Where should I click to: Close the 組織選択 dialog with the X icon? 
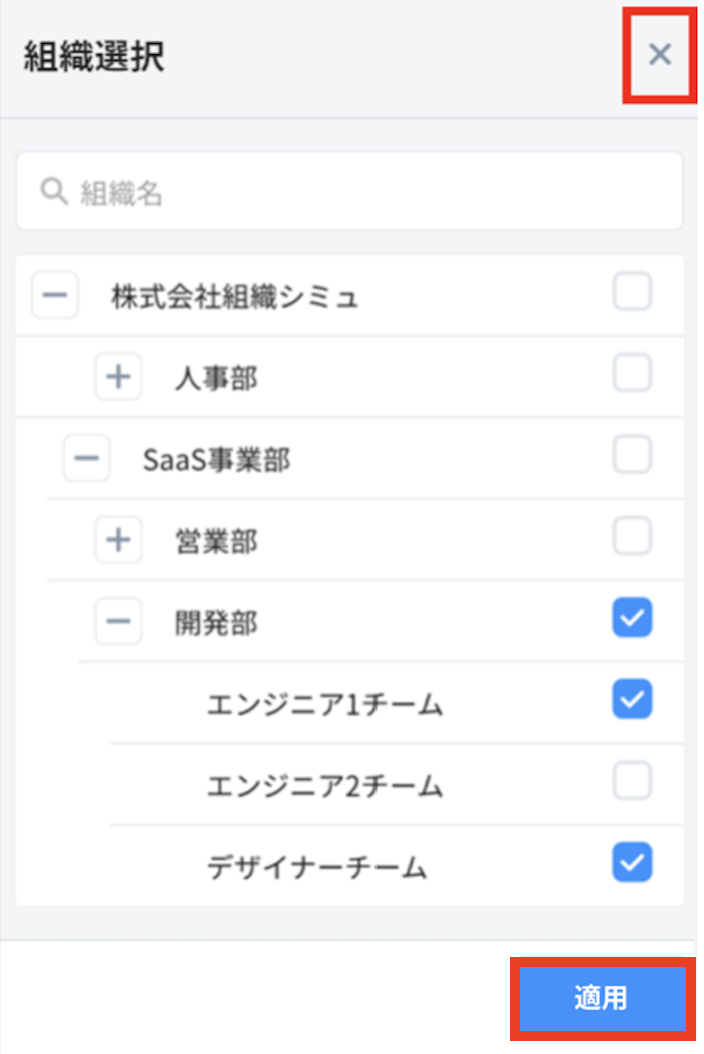[659, 55]
